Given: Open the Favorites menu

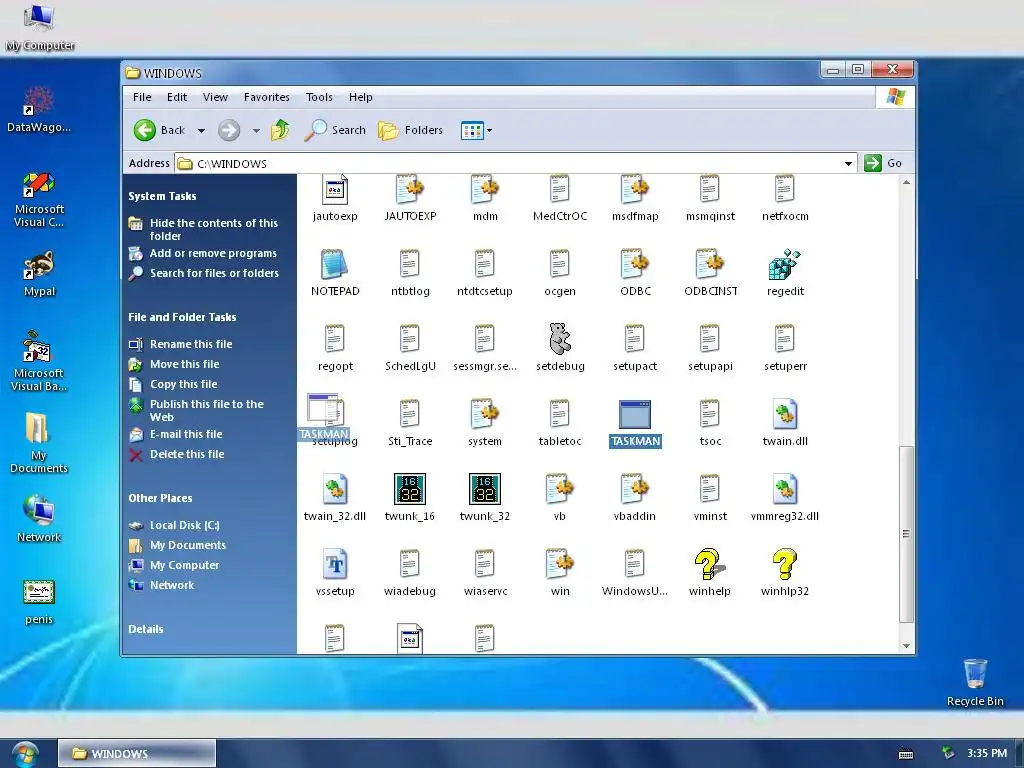Looking at the screenshot, I should [x=266, y=97].
